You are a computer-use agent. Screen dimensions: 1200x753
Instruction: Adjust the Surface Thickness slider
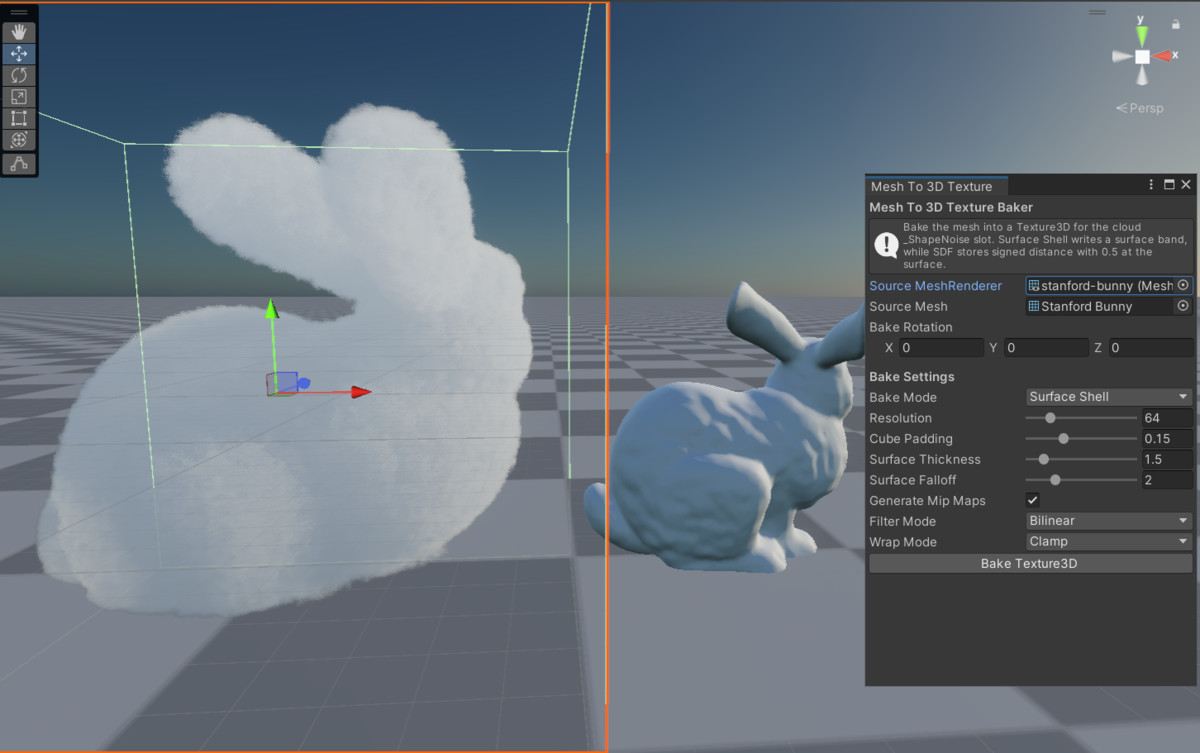click(x=1081, y=460)
